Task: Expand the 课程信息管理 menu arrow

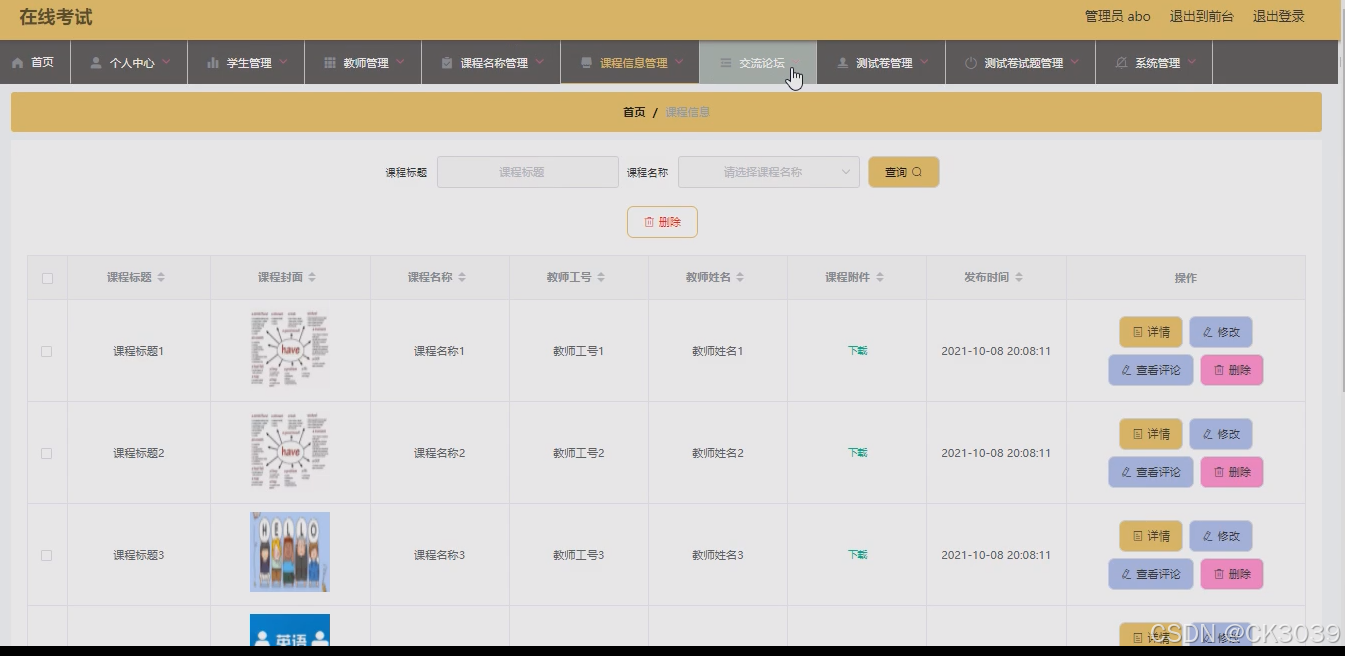Action: (x=679, y=61)
